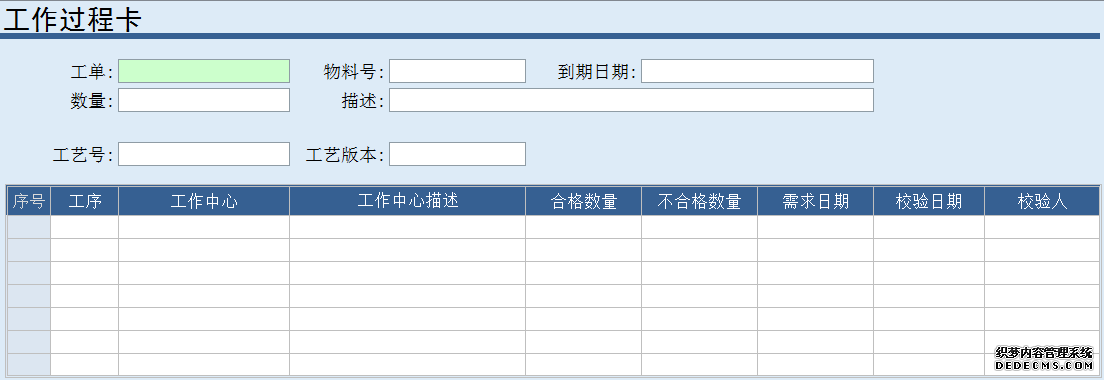Open the 织梦内容管理系统 watermark link
The image size is (1104, 380).
click(1044, 359)
